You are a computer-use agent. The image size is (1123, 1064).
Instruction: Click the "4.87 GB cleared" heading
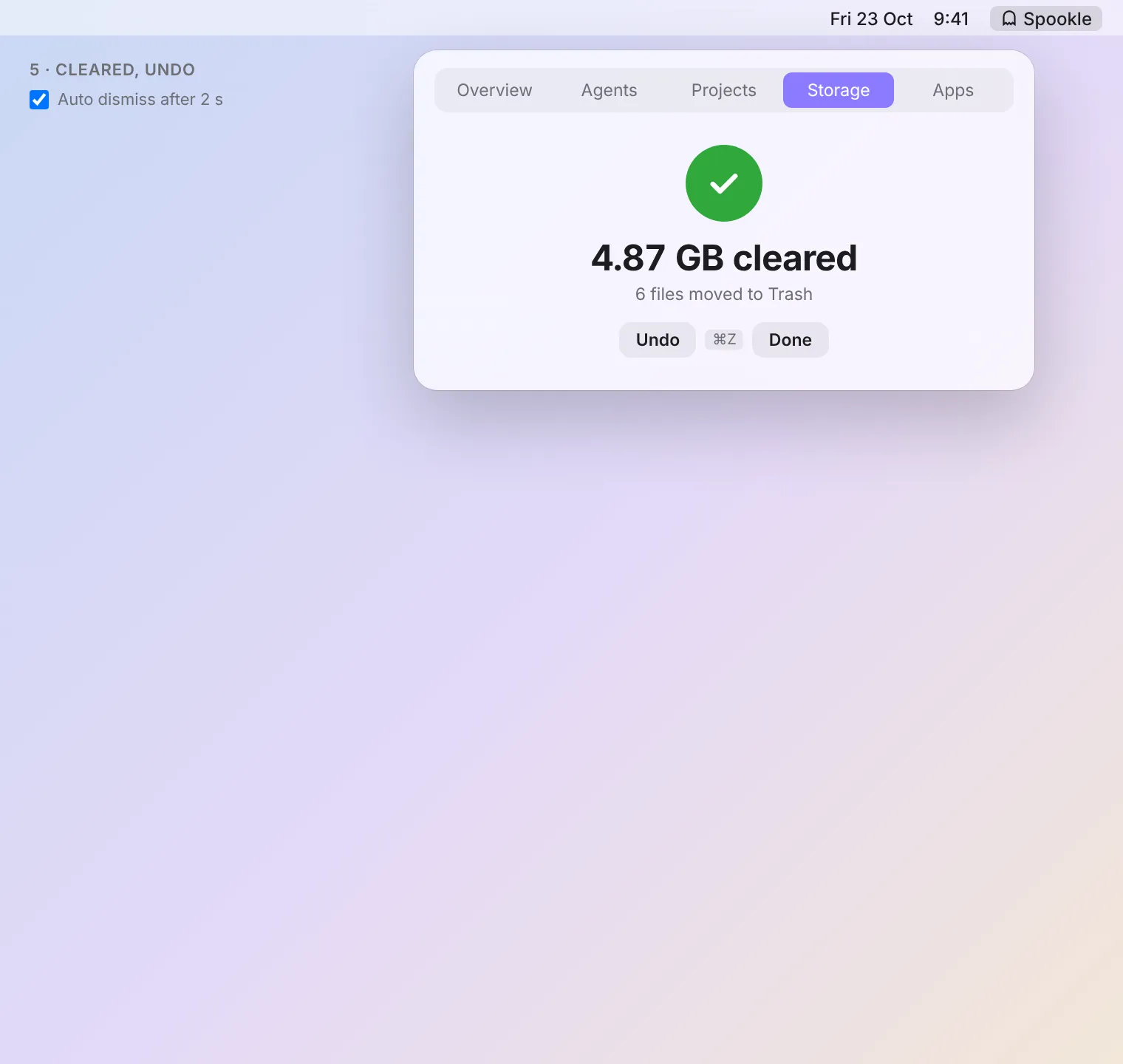[724, 258]
